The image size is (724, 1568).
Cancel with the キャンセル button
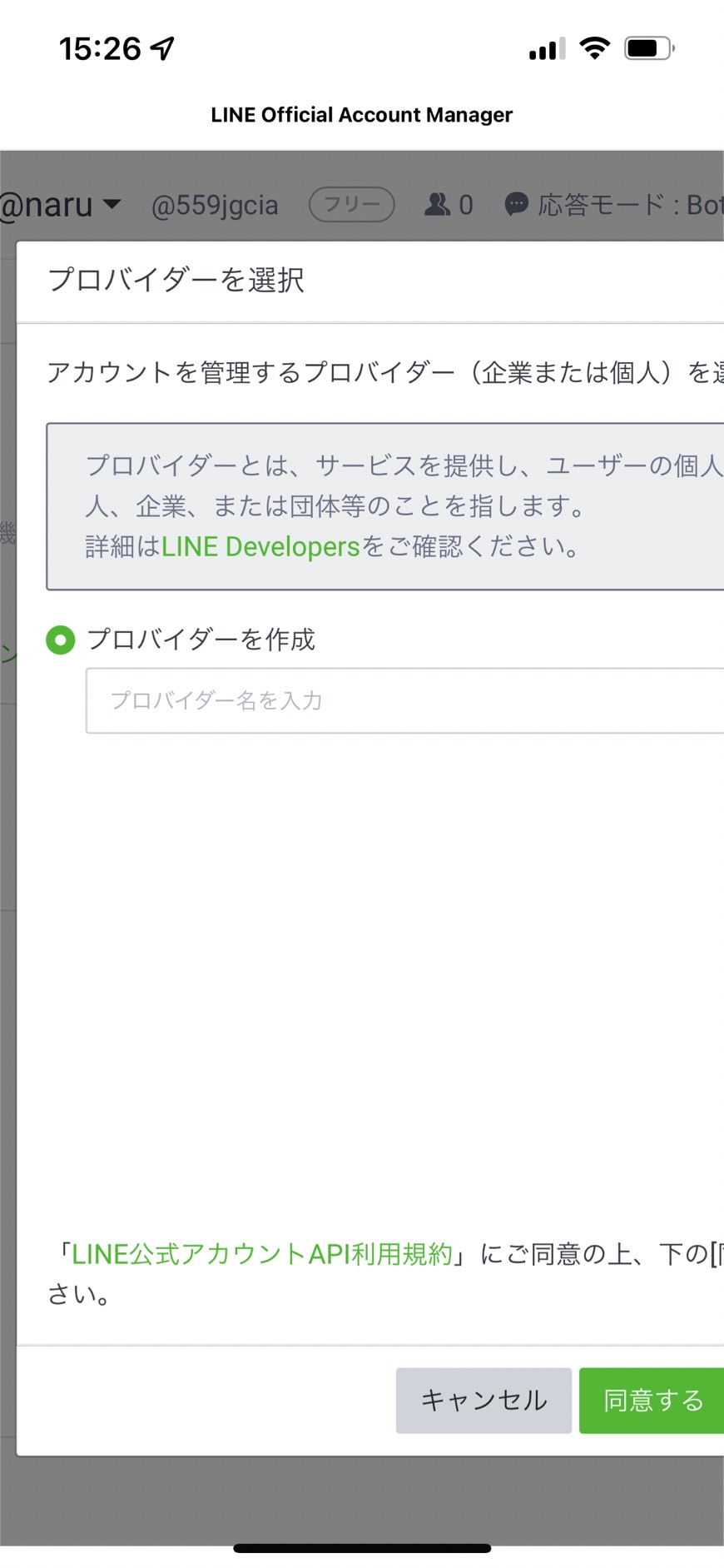tap(483, 1400)
